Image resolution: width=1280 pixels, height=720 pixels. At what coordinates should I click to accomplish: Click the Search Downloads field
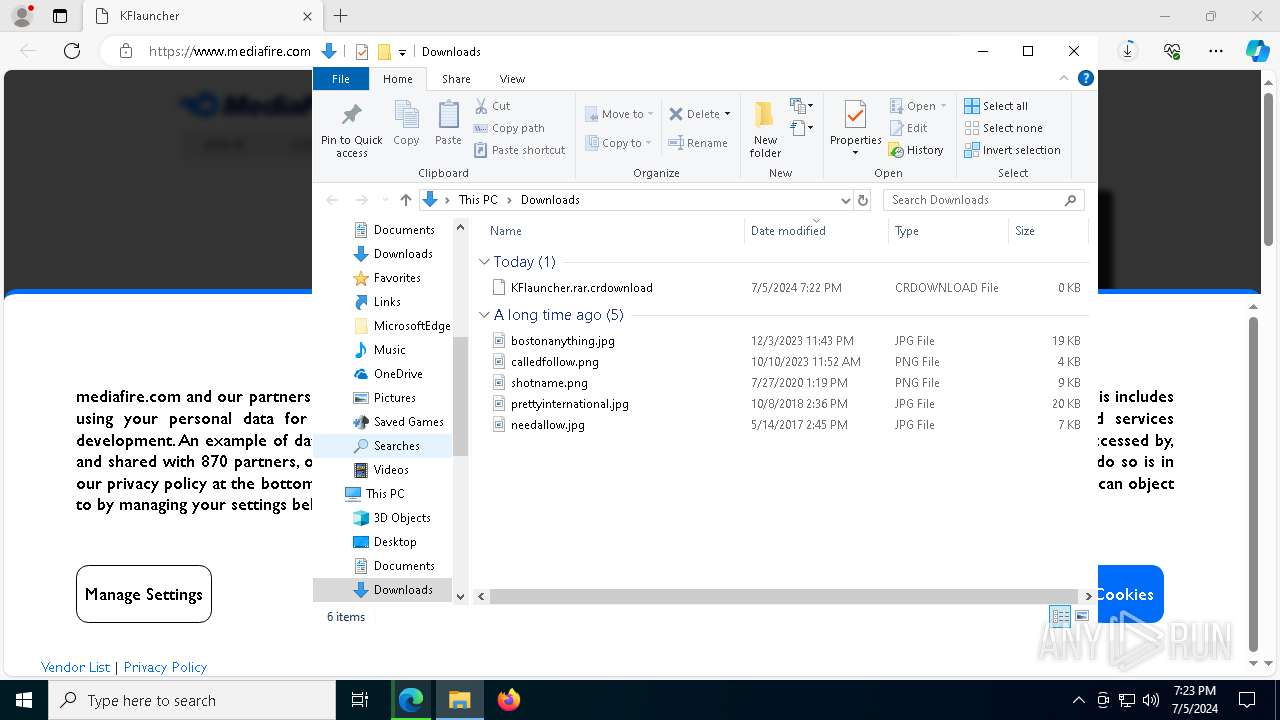point(983,200)
